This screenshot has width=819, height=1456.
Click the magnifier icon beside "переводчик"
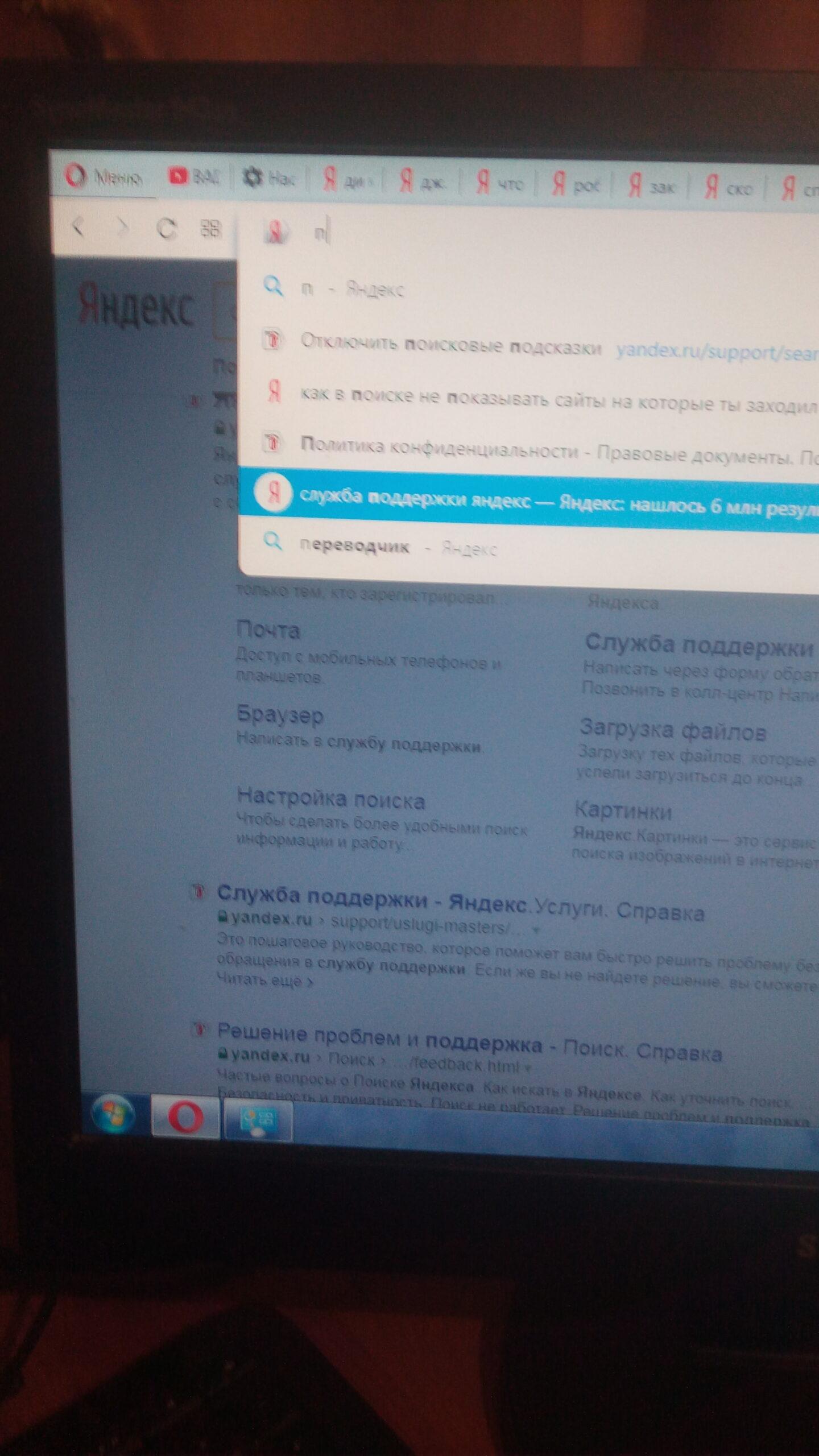click(273, 541)
